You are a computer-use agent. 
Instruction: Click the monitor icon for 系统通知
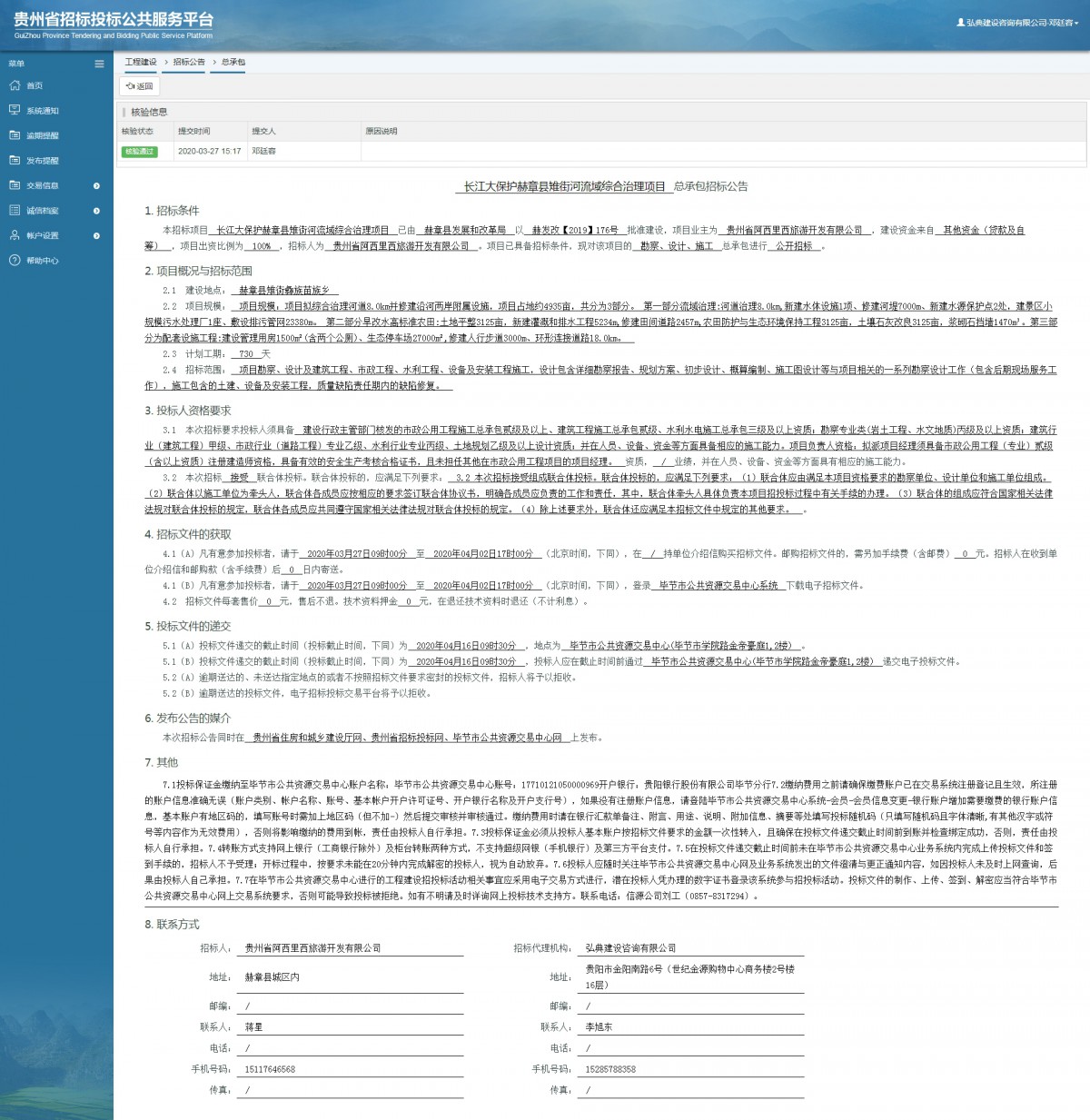[15, 110]
